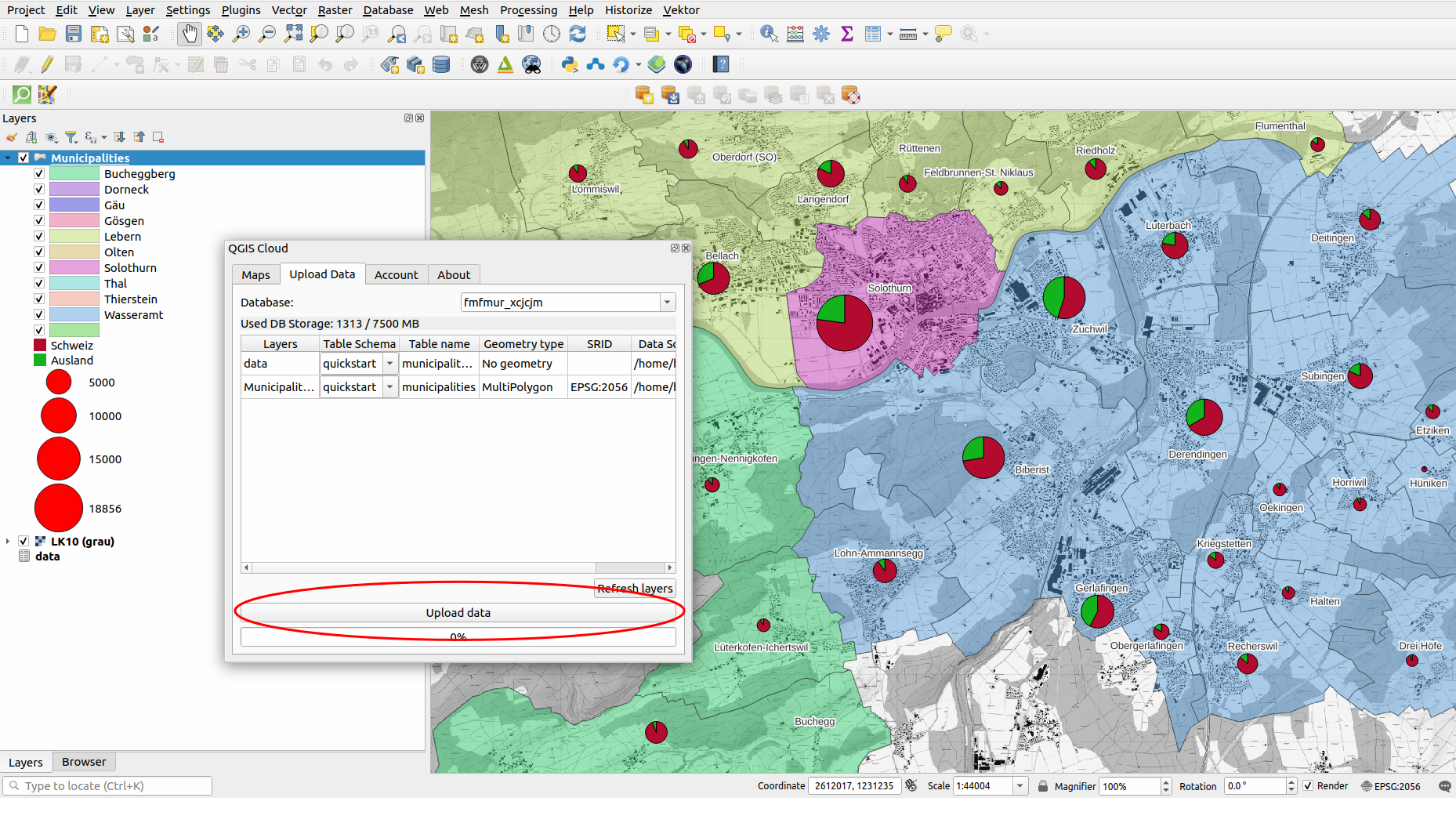Click the Upload data button
1456x823 pixels.
tap(458, 613)
